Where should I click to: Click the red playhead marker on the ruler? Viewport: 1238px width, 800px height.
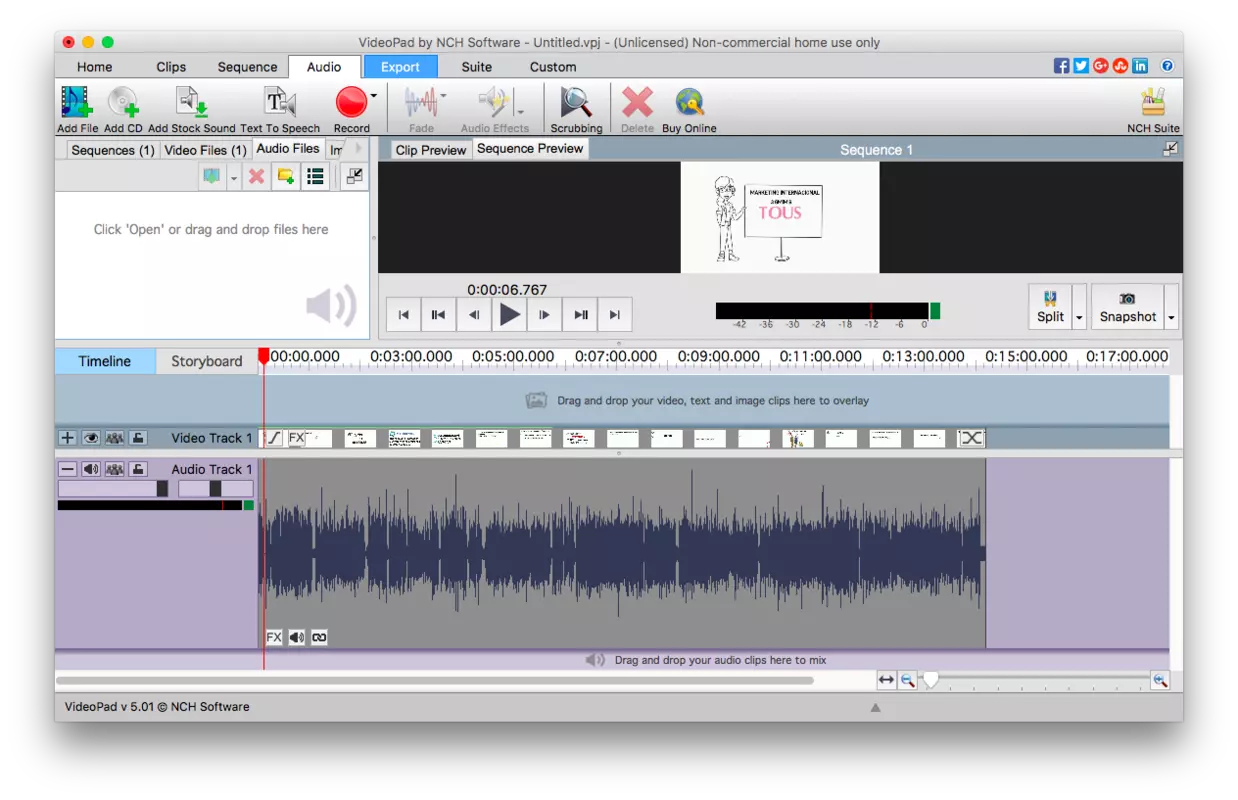[264, 356]
